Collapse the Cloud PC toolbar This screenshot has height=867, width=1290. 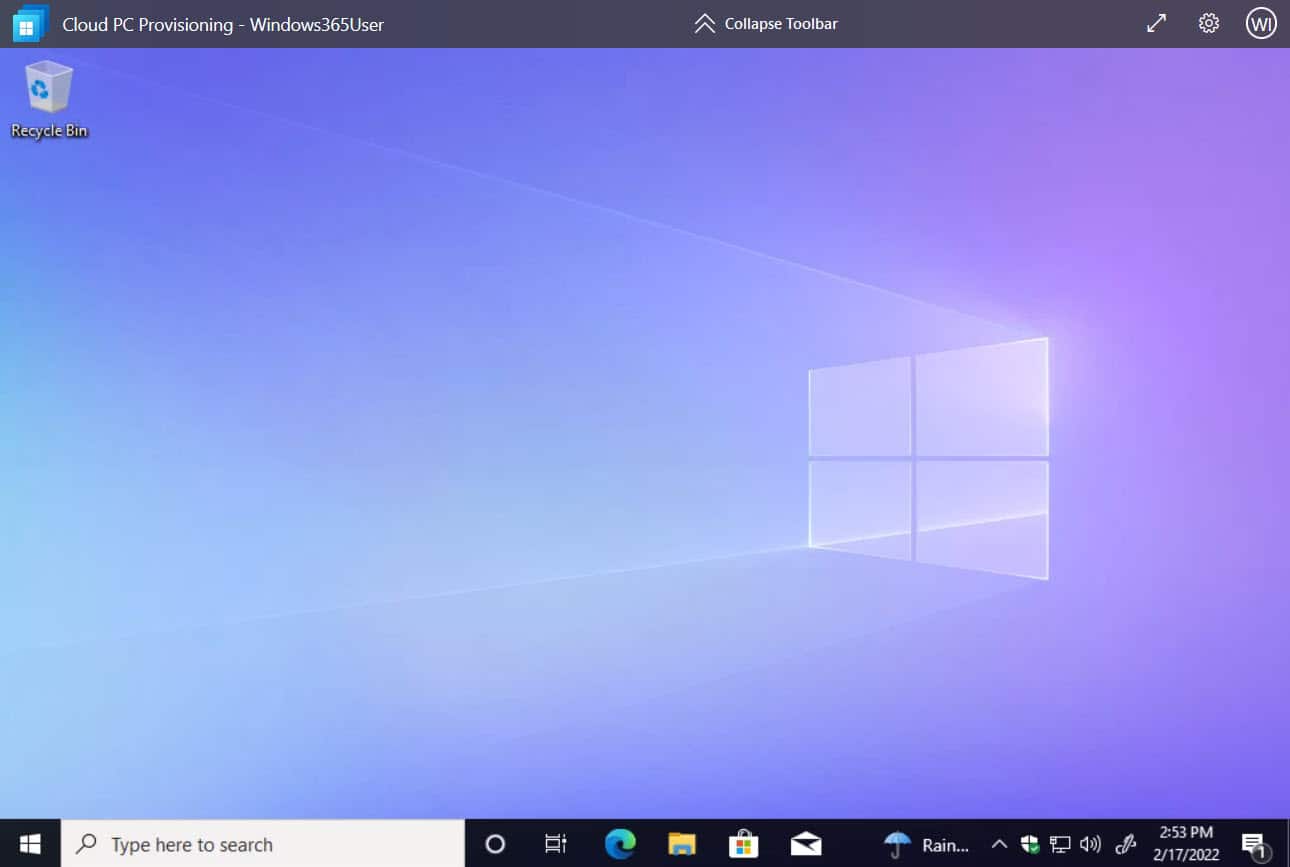click(766, 23)
